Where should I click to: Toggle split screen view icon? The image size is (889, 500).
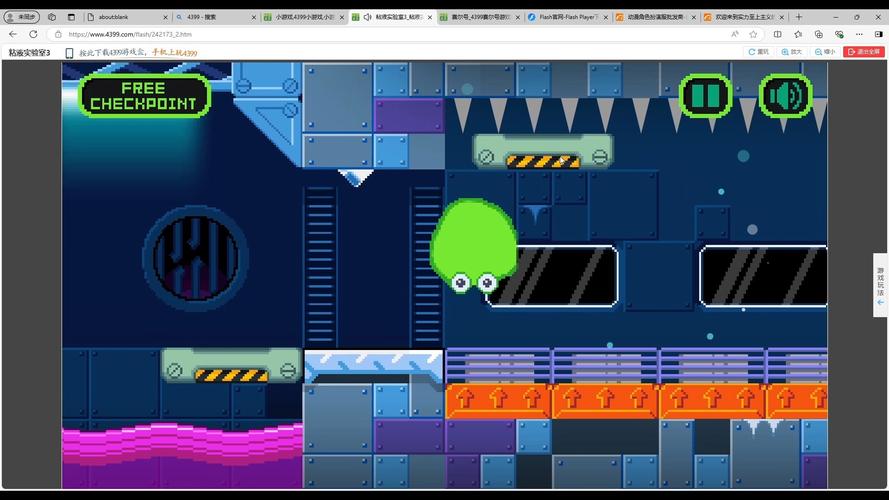pyautogui.click(x=779, y=34)
